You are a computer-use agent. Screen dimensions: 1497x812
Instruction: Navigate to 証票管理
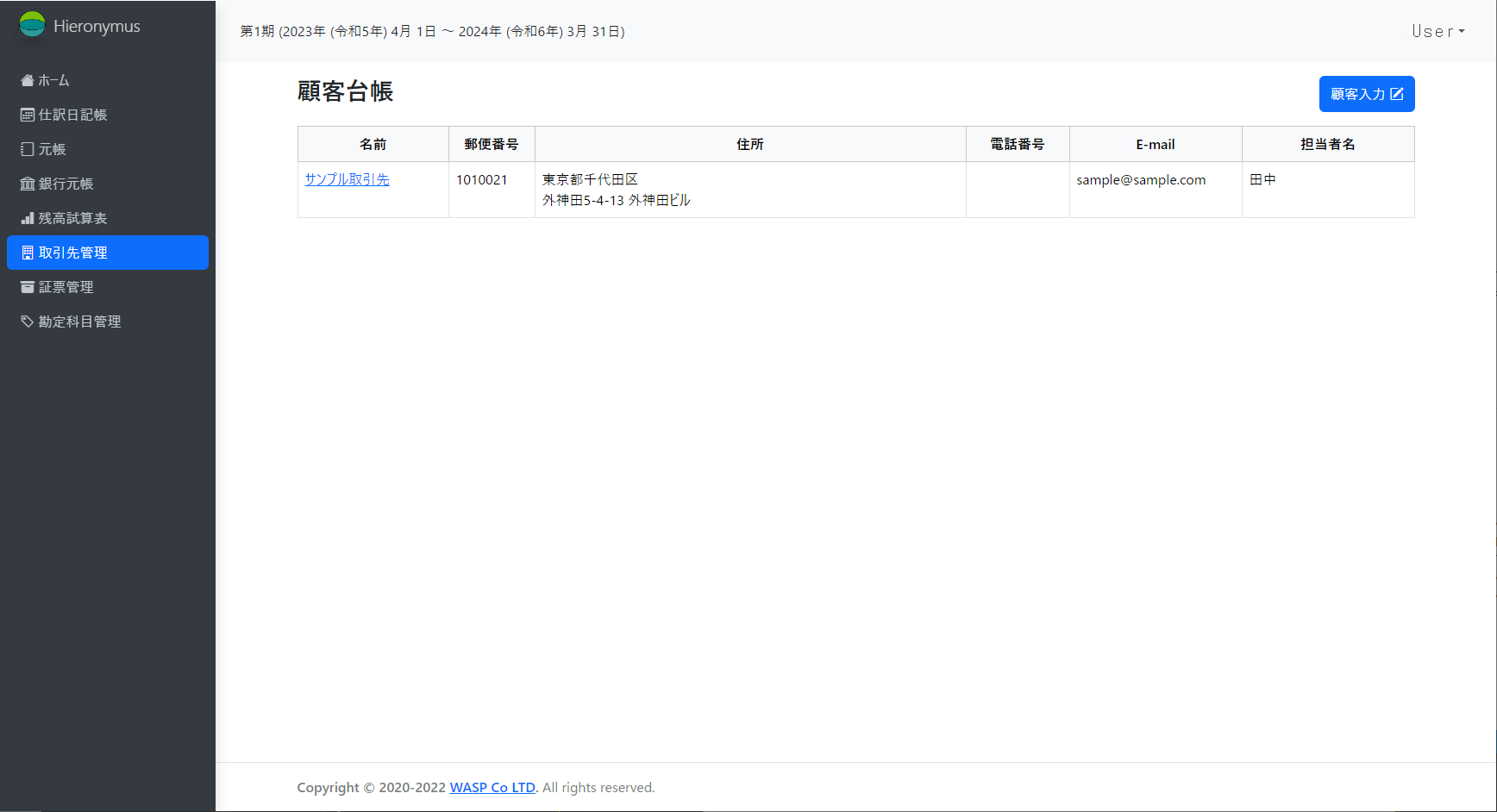pos(108,287)
